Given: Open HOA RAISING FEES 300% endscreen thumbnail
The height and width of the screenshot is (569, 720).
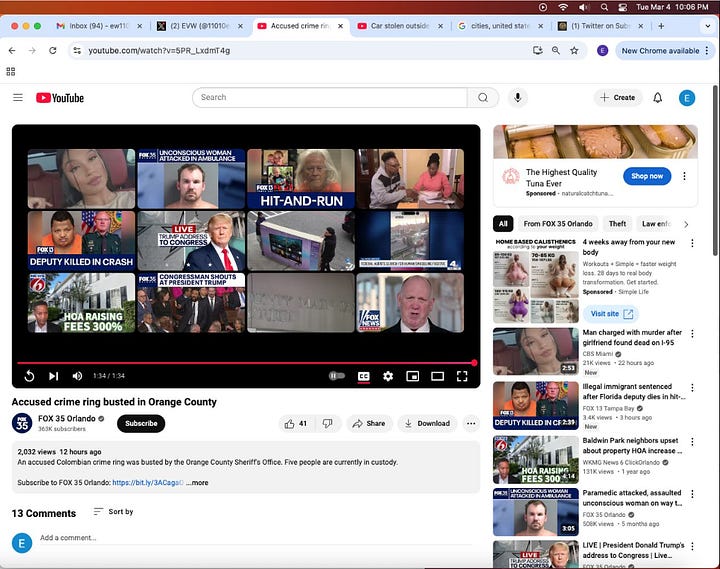Looking at the screenshot, I should point(81,303).
